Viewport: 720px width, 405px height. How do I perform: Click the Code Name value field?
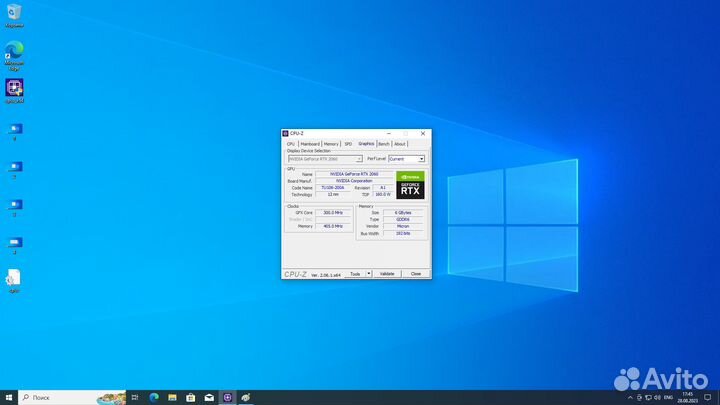[x=333, y=188]
